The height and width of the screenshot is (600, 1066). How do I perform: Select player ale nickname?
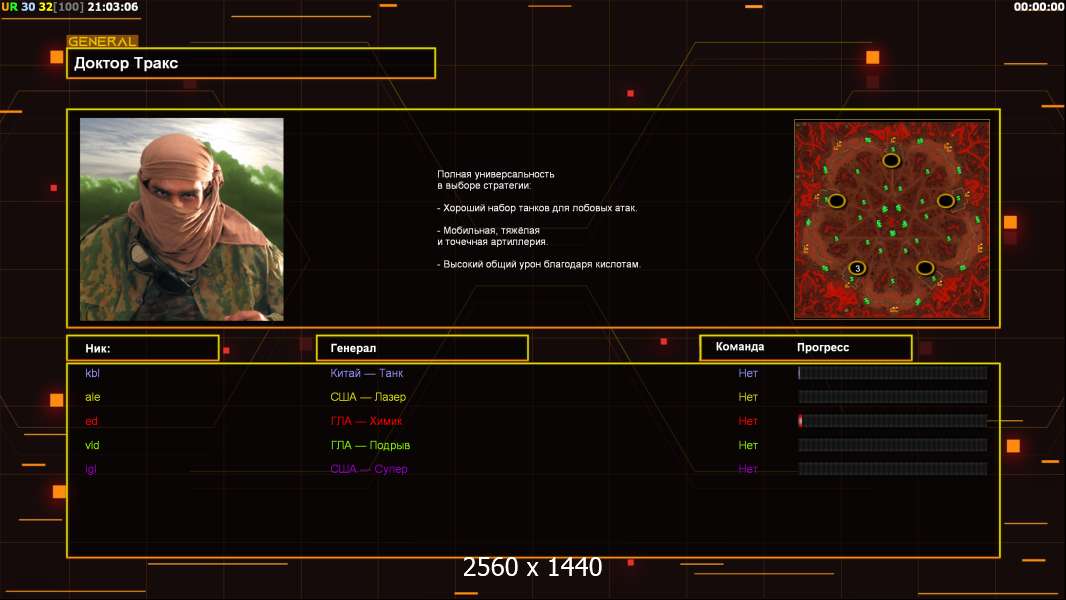click(x=93, y=397)
